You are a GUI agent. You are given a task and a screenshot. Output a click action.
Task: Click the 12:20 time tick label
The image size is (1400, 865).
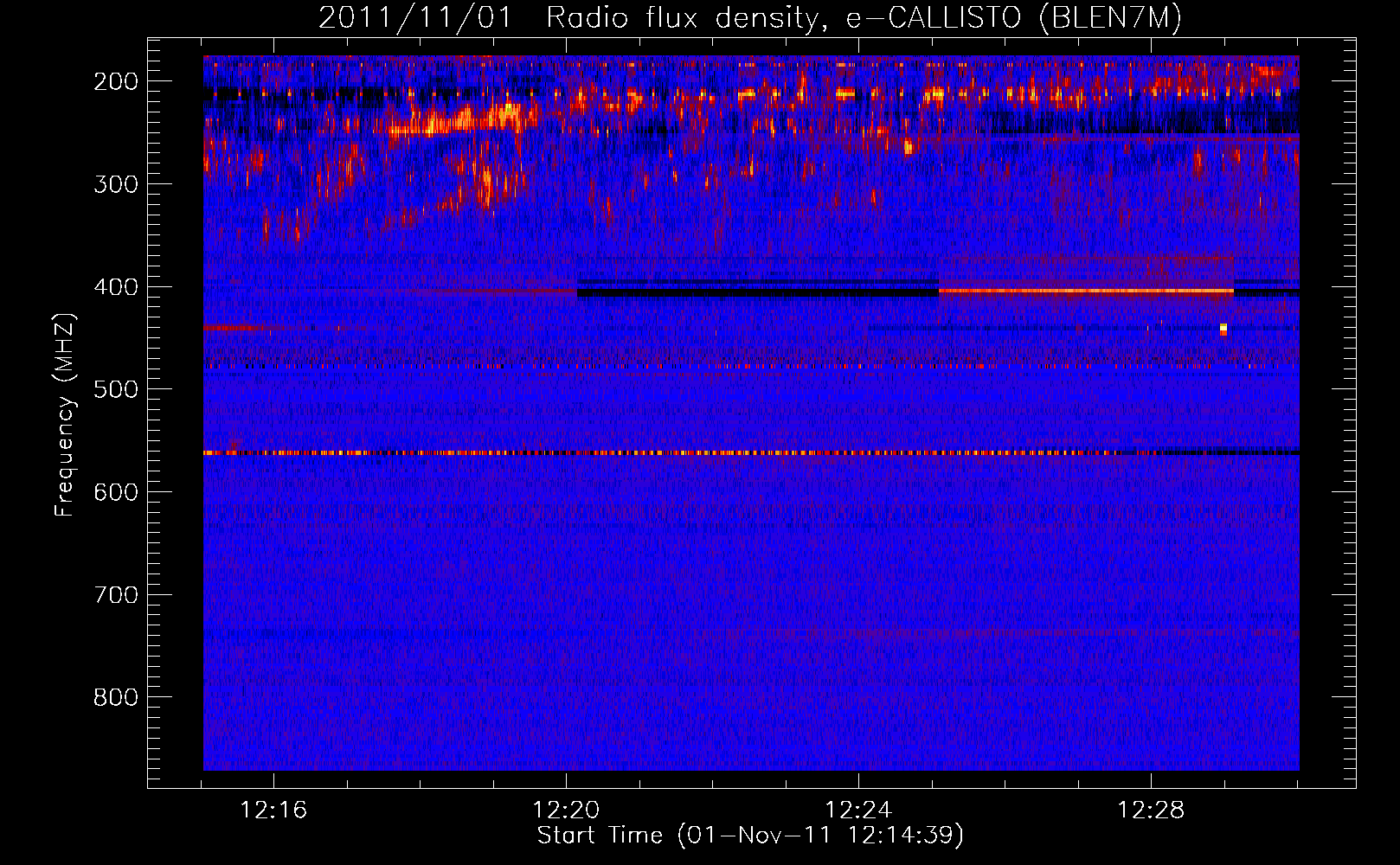[566, 811]
